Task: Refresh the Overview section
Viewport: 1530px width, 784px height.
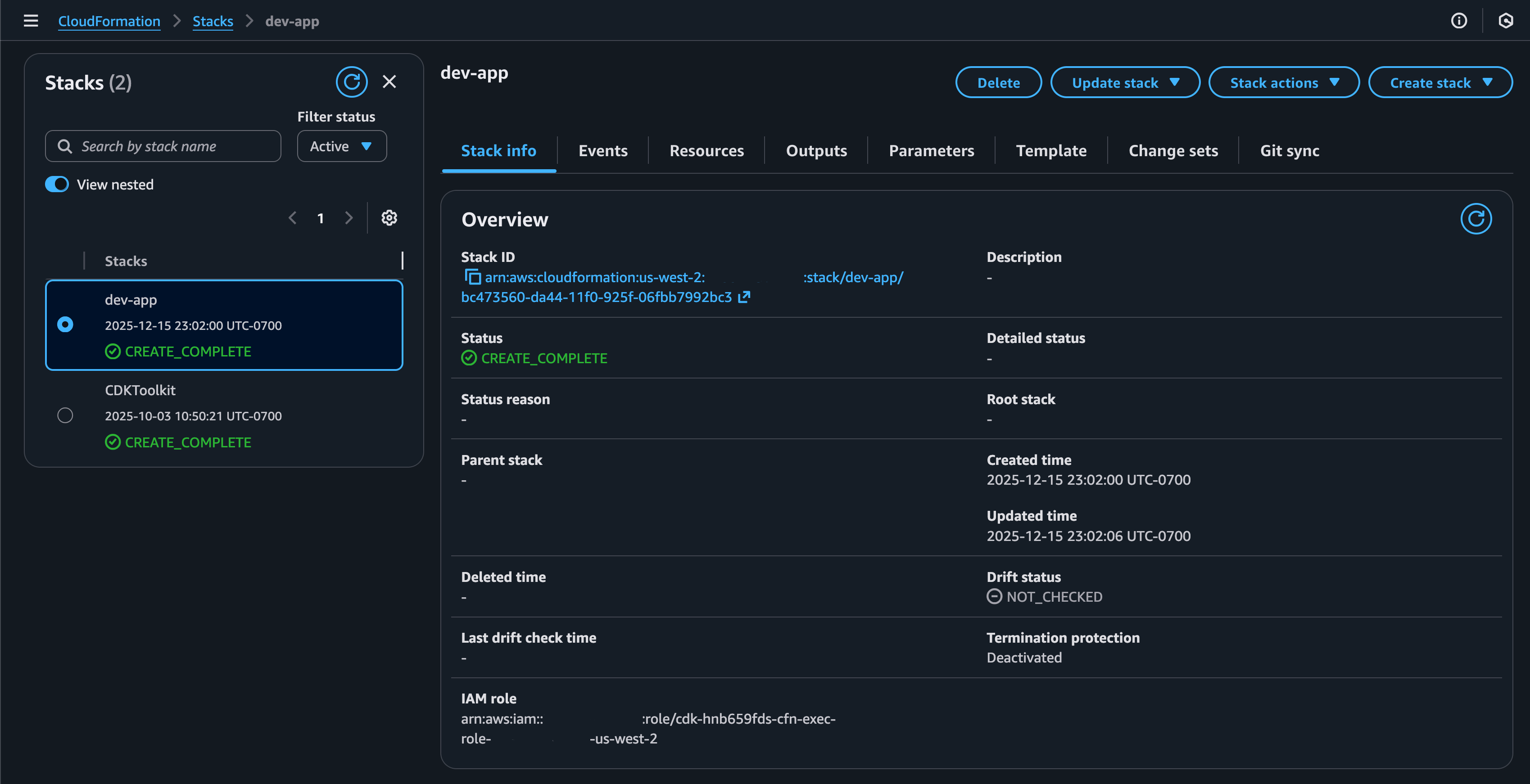Action: (1476, 218)
